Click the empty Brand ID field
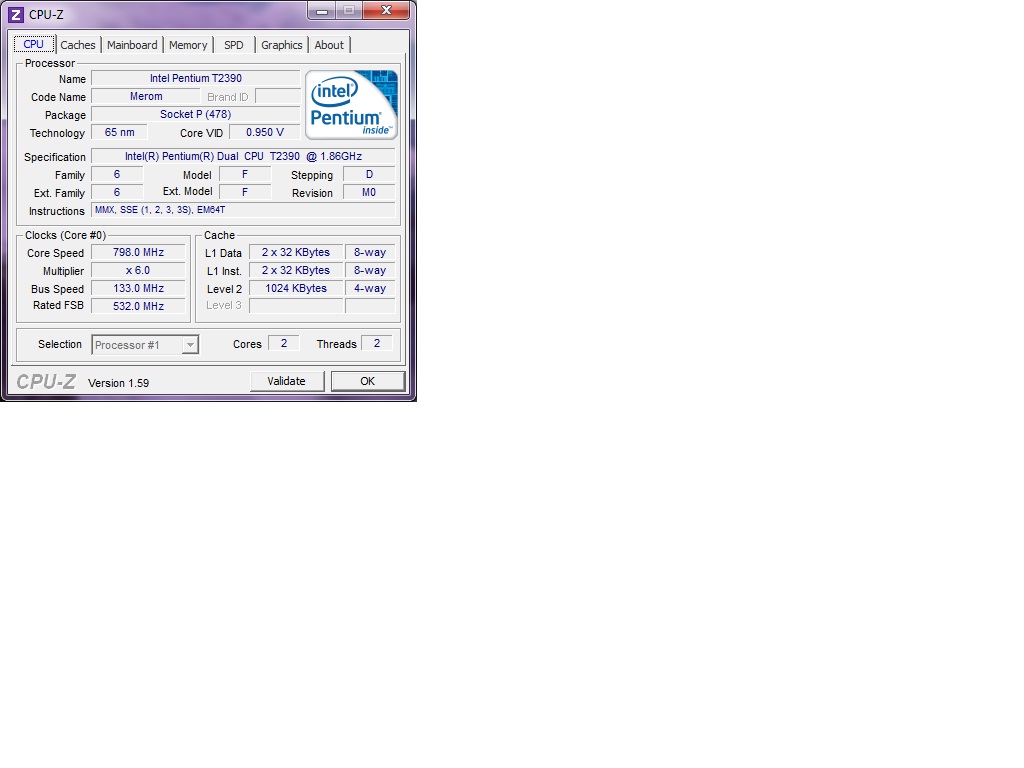 click(278, 97)
